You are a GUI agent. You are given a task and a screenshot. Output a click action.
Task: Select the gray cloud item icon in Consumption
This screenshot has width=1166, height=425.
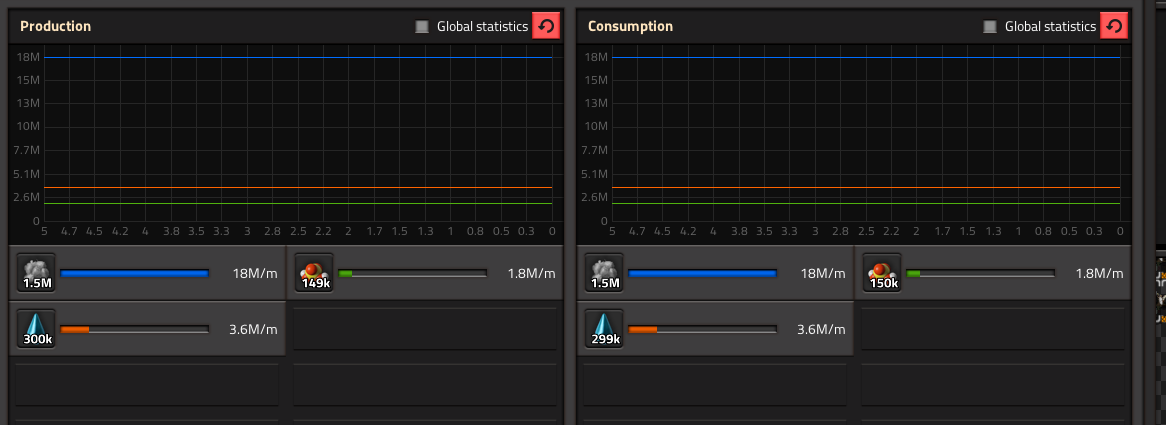point(605,273)
